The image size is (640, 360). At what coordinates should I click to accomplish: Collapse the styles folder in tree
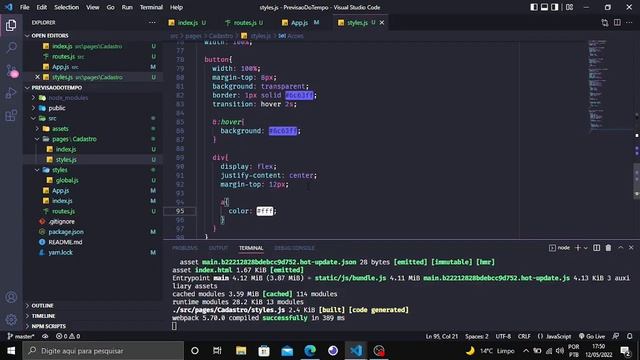(x=60, y=170)
